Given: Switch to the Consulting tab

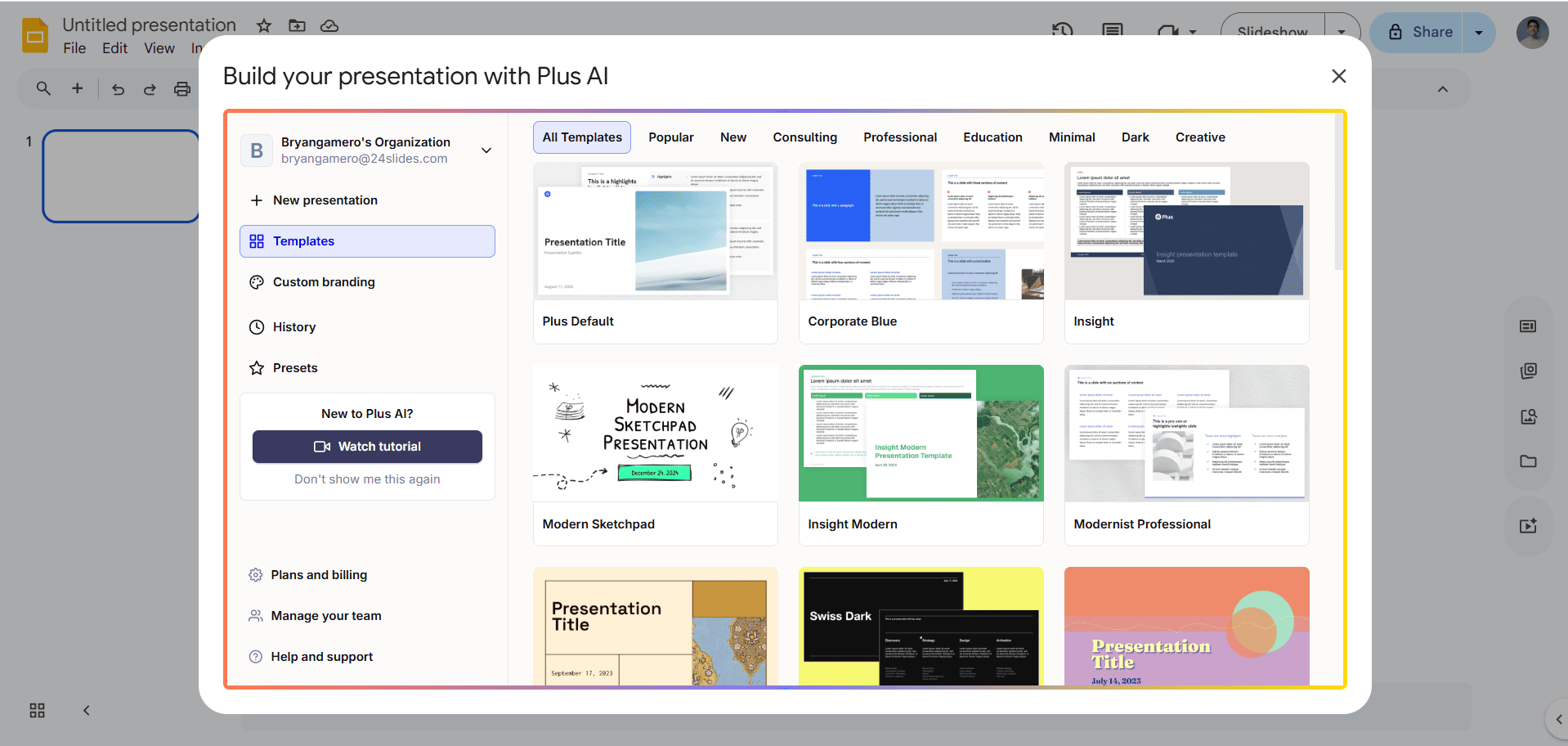Looking at the screenshot, I should 805,137.
